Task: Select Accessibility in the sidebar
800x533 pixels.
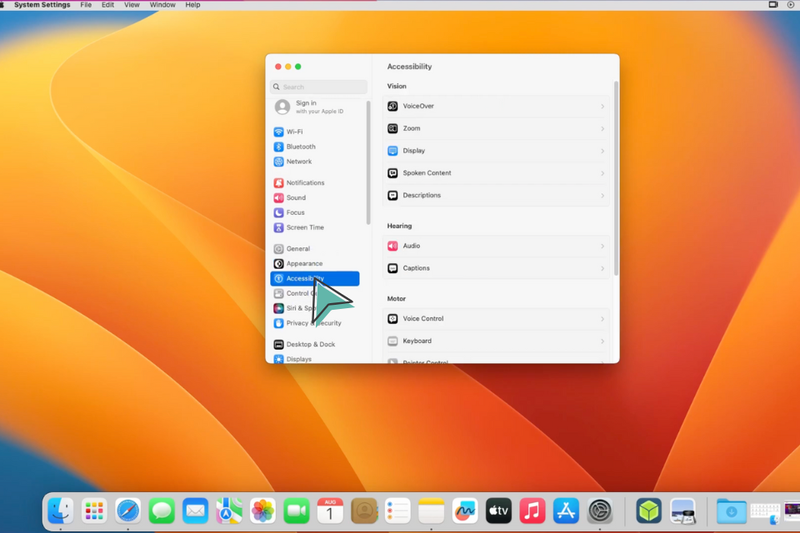Action: [315, 278]
